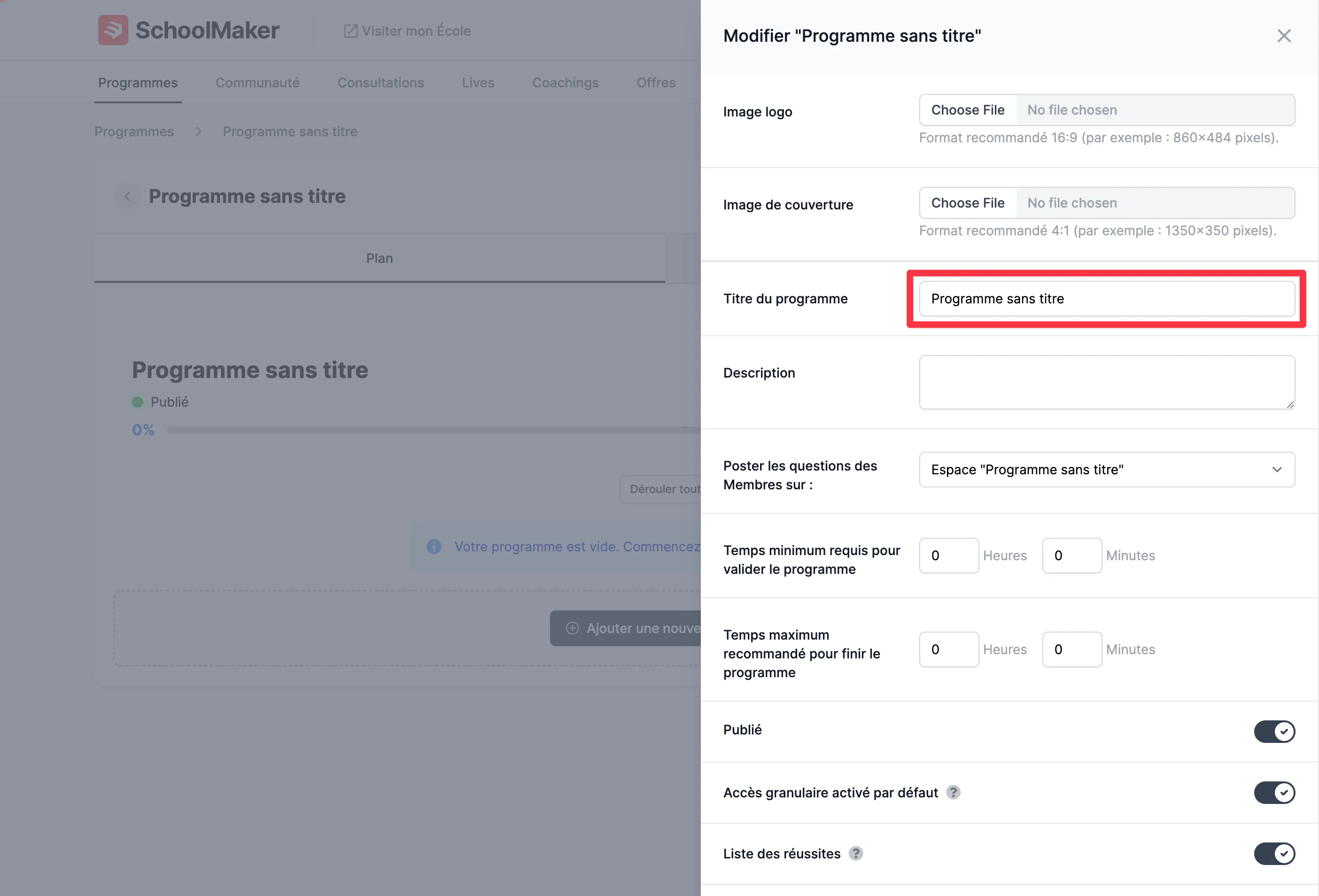
Task: Click the green Publié status dot
Action: pos(137,402)
